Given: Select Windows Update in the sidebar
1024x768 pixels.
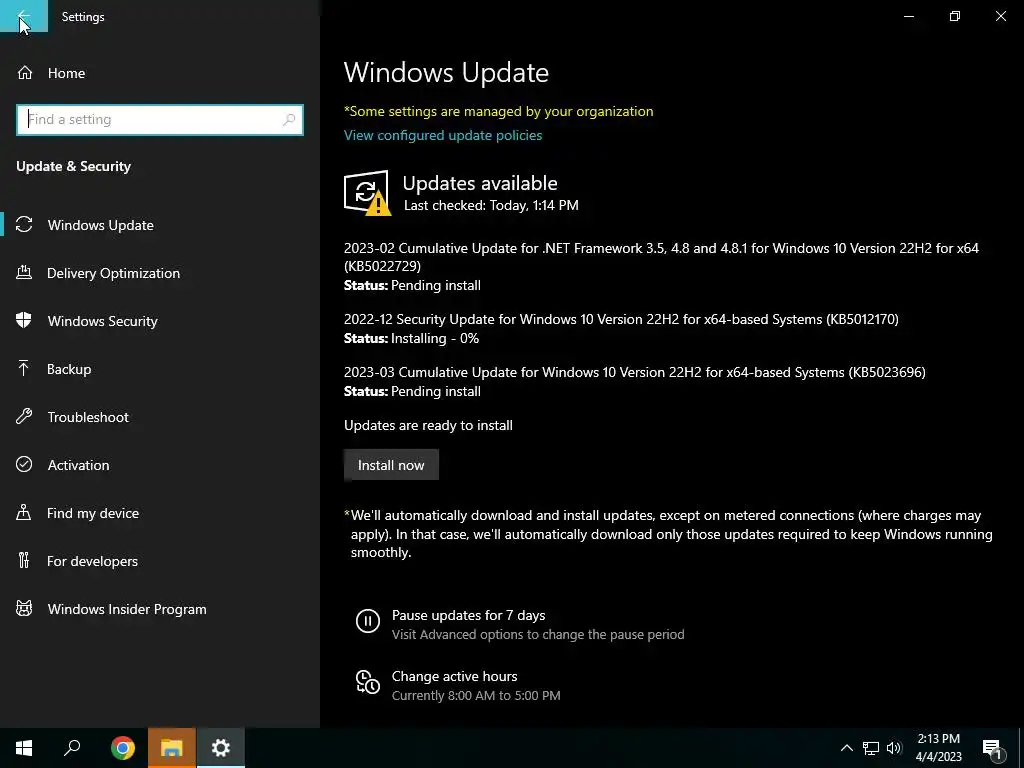Looking at the screenshot, I should point(160,225).
